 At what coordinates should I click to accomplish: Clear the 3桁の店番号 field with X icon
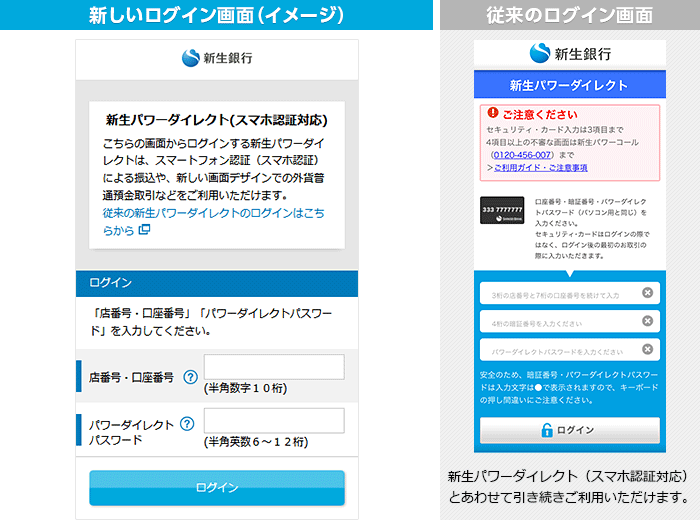click(647, 293)
